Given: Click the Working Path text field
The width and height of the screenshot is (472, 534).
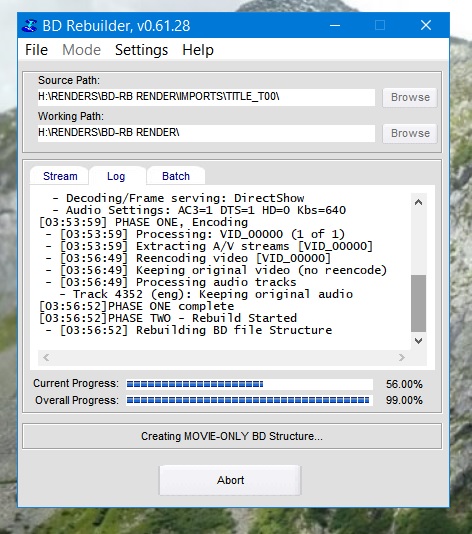Looking at the screenshot, I should click(x=206, y=133).
